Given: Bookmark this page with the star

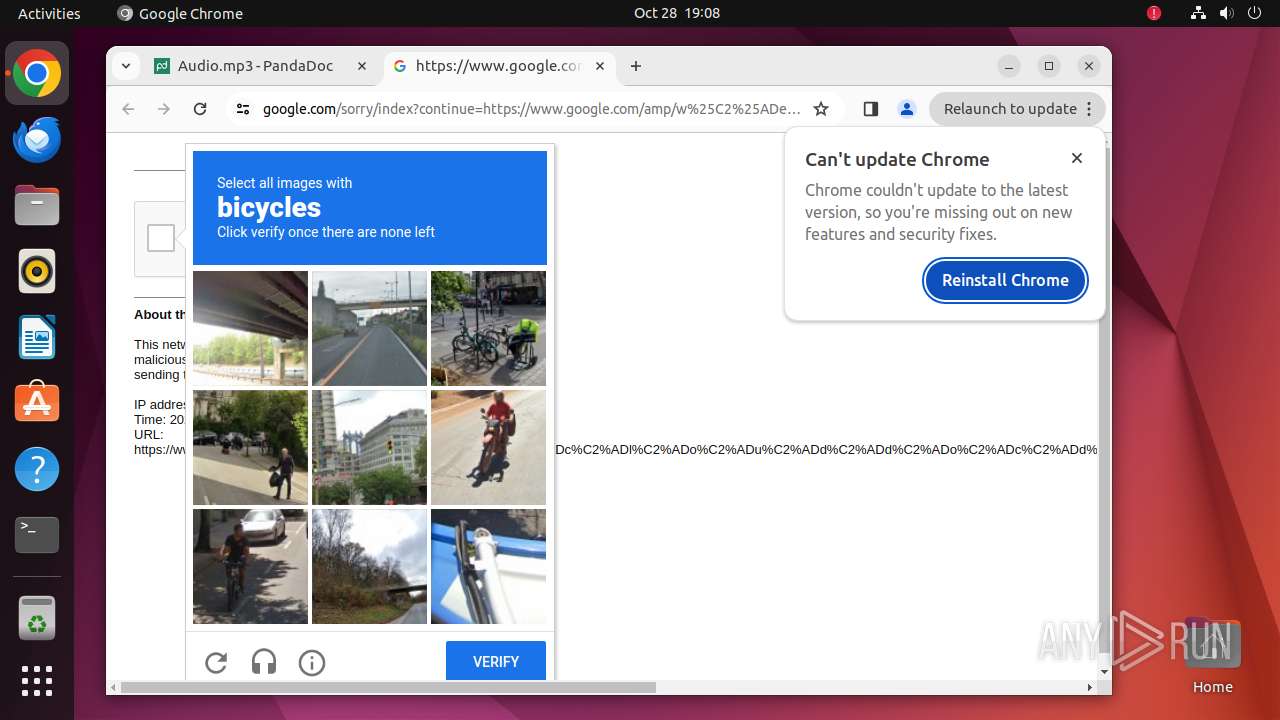Looking at the screenshot, I should click(x=821, y=109).
